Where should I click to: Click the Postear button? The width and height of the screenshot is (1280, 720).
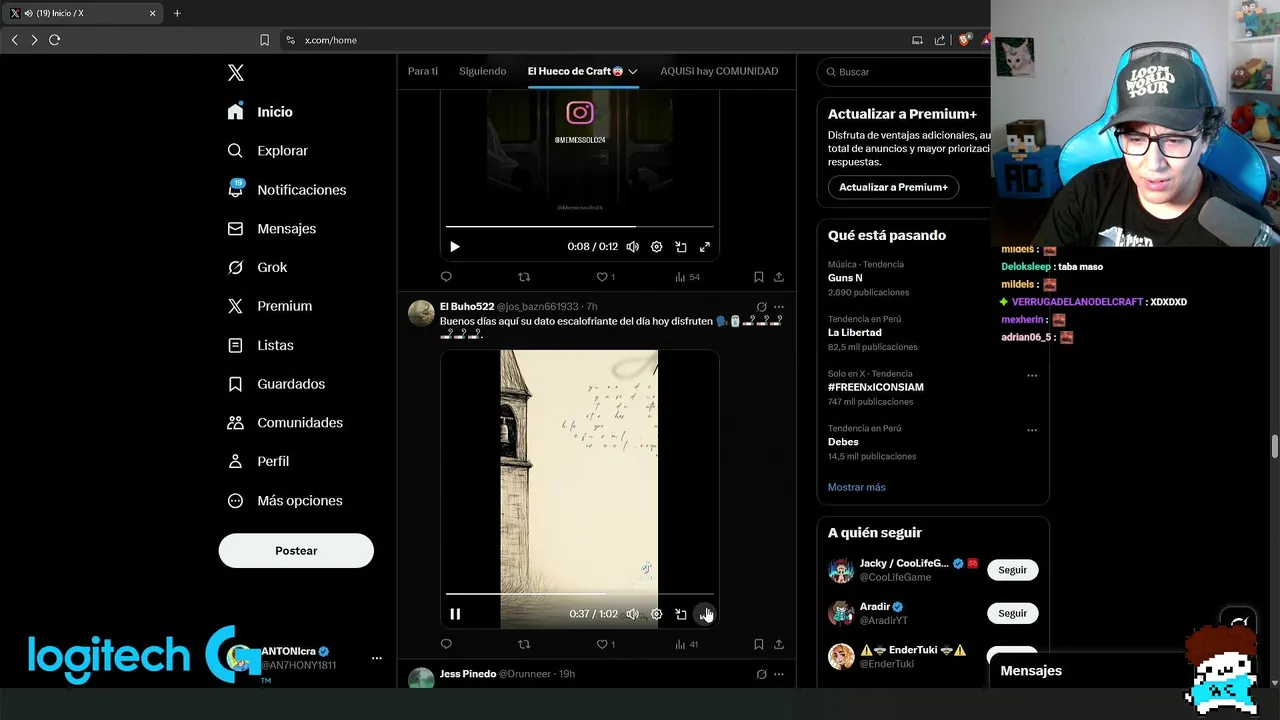[296, 551]
